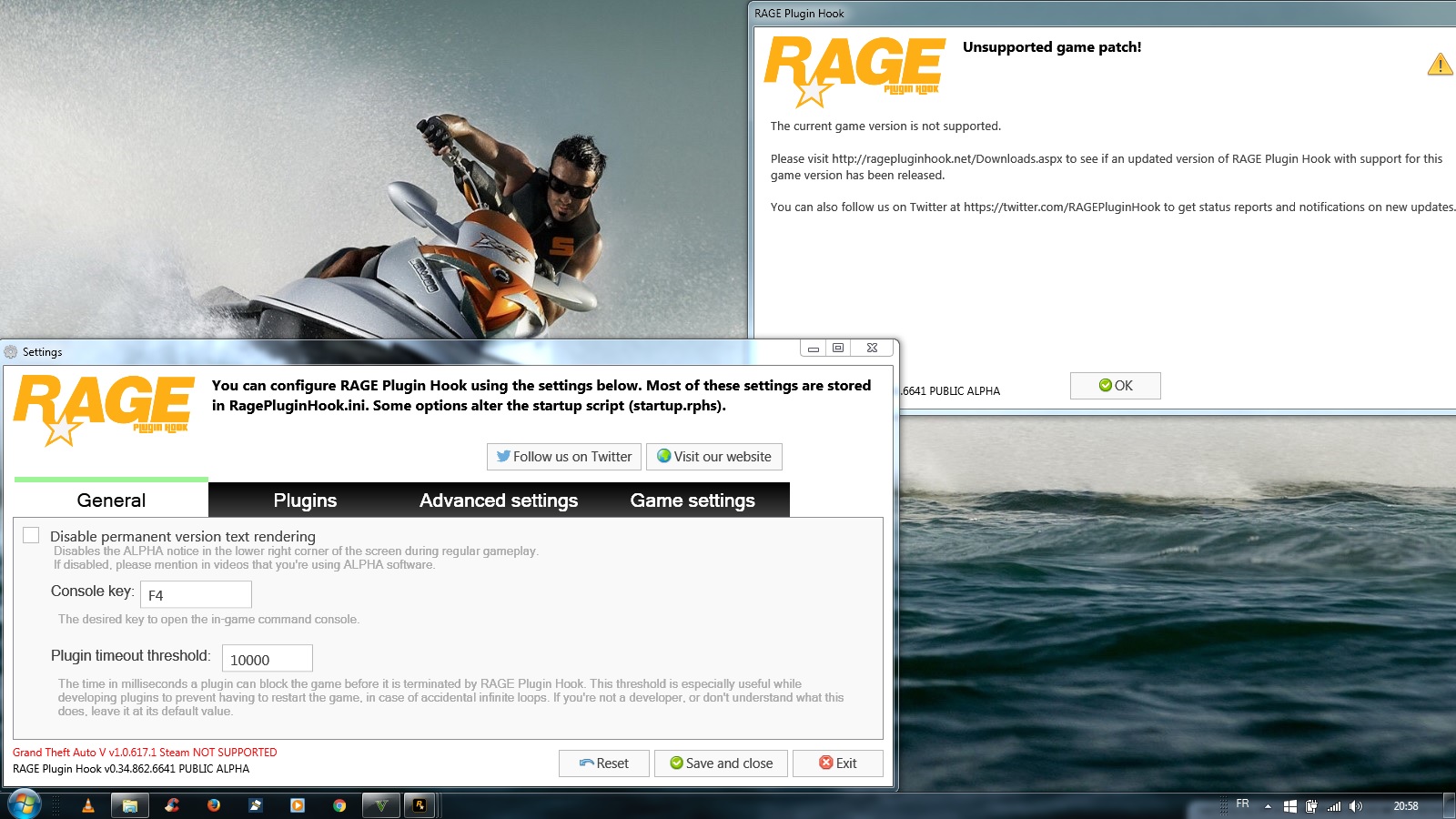Image resolution: width=1456 pixels, height=819 pixels.
Task: Open the network signal tray icon
Action: 1334,806
